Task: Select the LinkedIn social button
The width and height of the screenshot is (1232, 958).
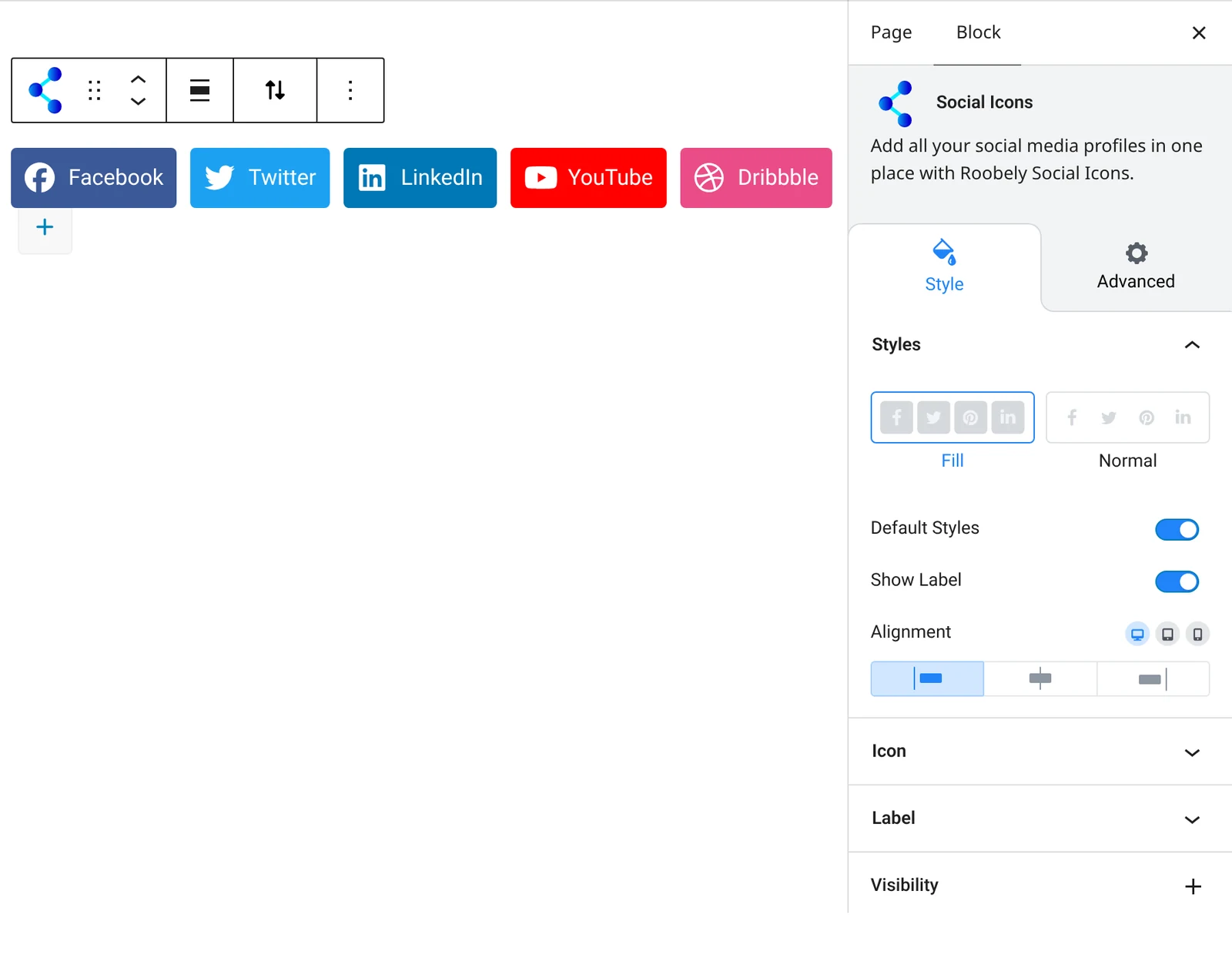Action: [x=420, y=178]
